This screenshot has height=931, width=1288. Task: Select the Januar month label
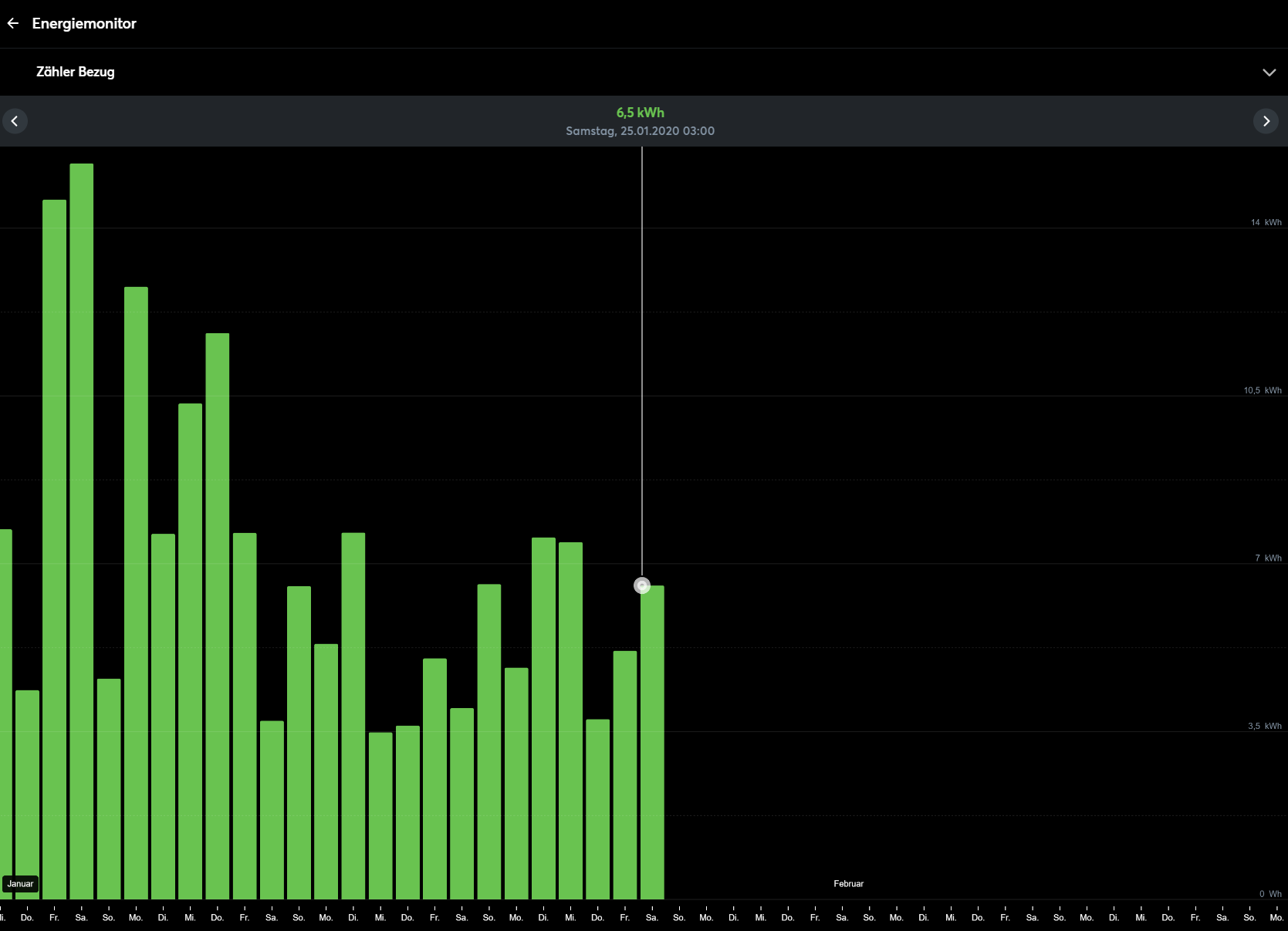click(21, 884)
